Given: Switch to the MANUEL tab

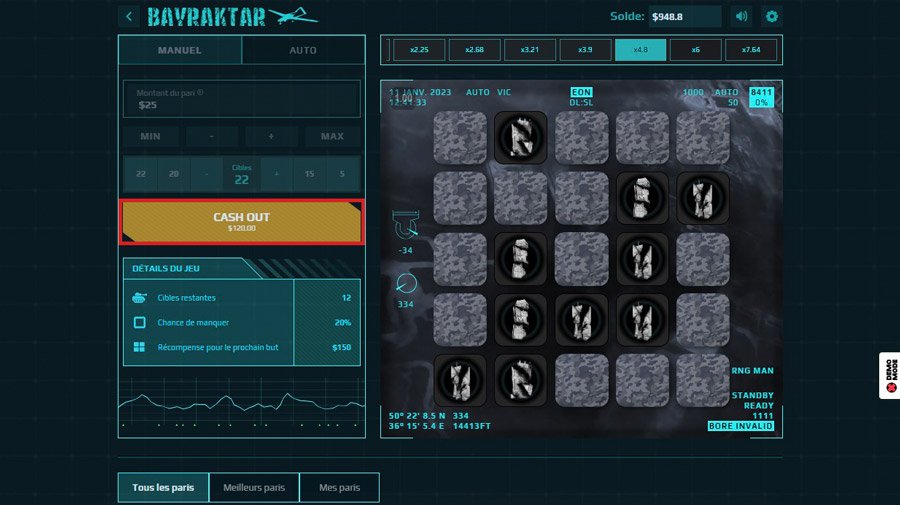Looking at the screenshot, I should coord(180,50).
